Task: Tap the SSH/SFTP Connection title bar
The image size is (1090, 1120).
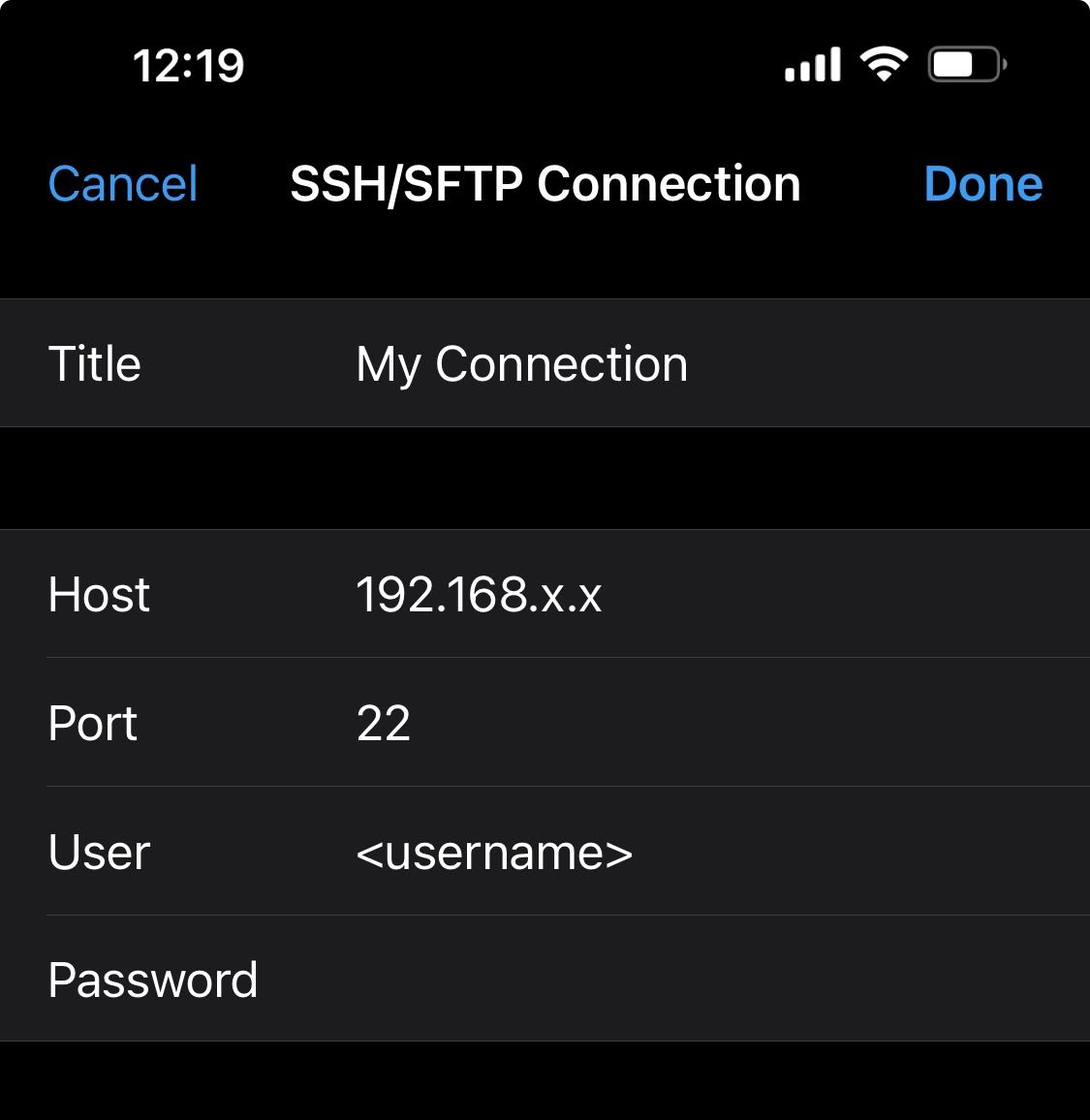Action: click(545, 183)
